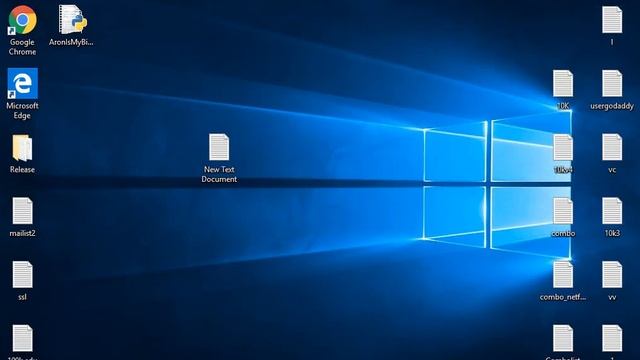Image resolution: width=640 pixels, height=360 pixels.
Task: Select the 10k3 text file
Action: [x=612, y=211]
